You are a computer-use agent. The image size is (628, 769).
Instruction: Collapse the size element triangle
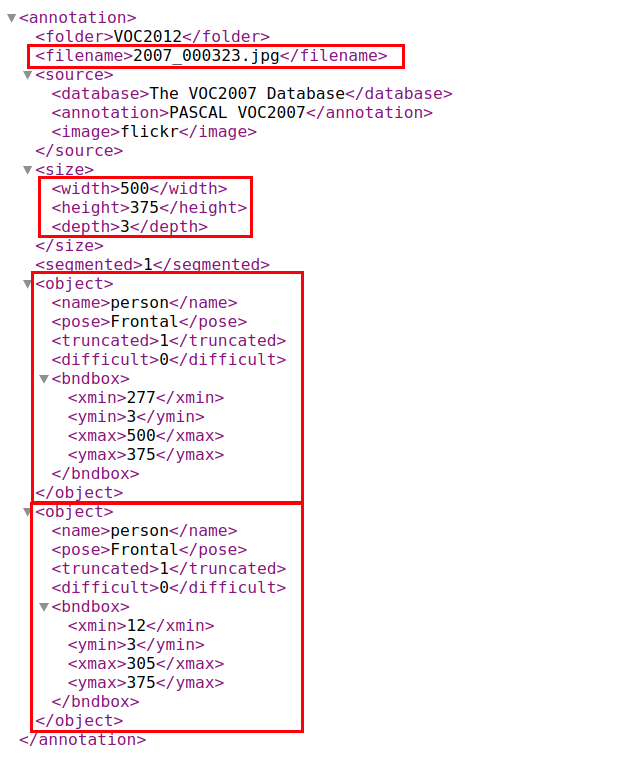[x=28, y=170]
